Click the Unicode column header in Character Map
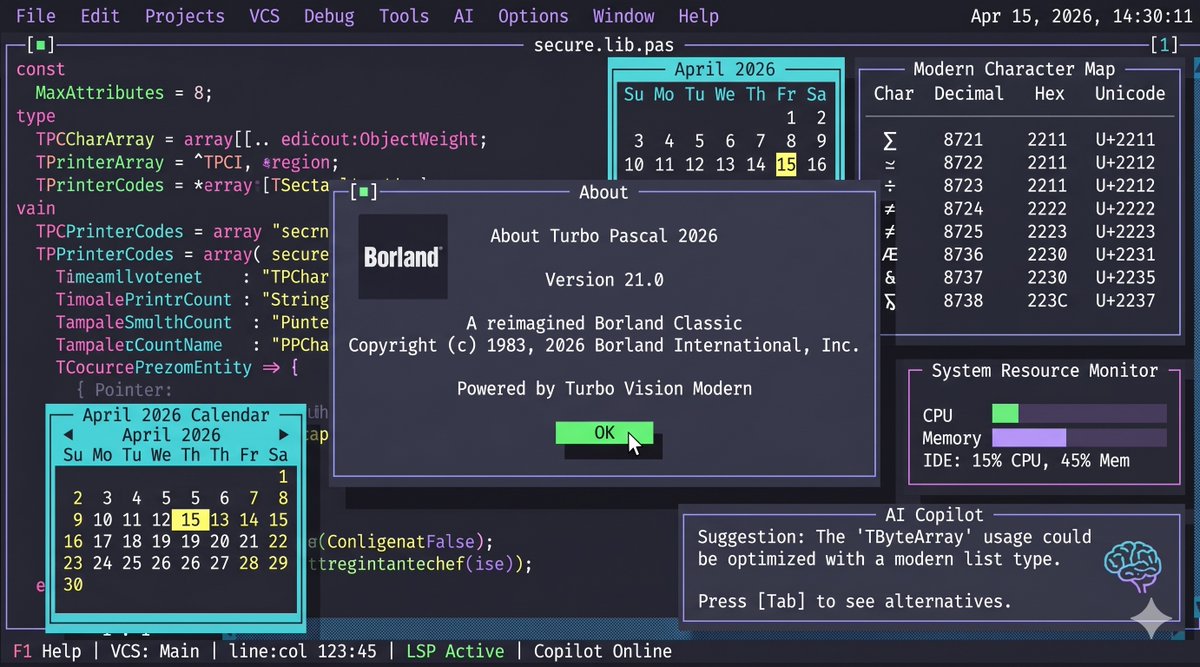The width and height of the screenshot is (1200, 667). (x=1129, y=94)
